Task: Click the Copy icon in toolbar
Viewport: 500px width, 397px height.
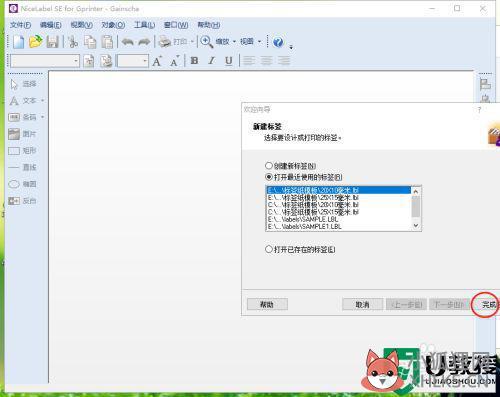Action: (90, 42)
